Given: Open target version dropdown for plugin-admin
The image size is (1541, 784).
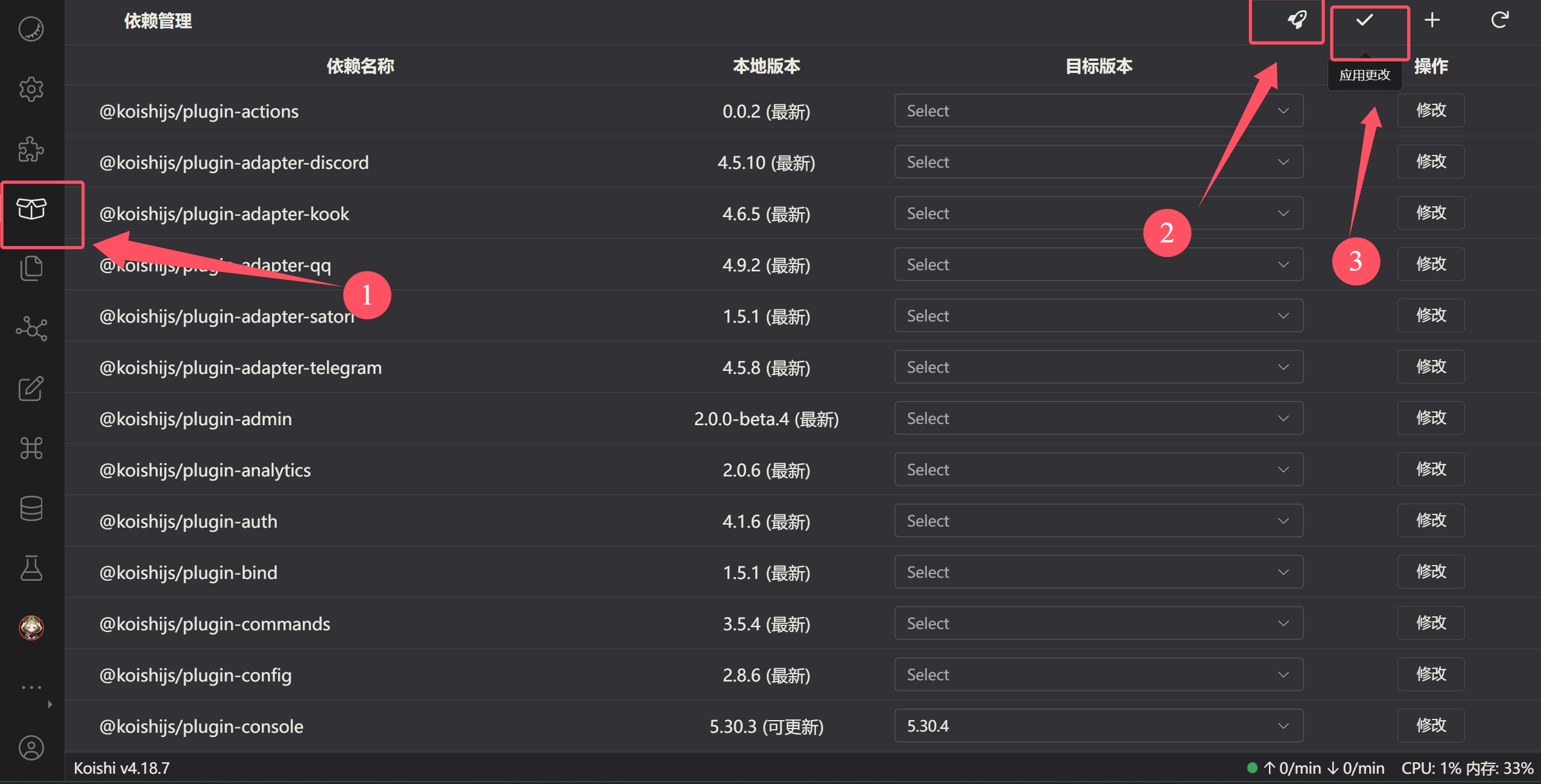Looking at the screenshot, I should tap(1098, 418).
